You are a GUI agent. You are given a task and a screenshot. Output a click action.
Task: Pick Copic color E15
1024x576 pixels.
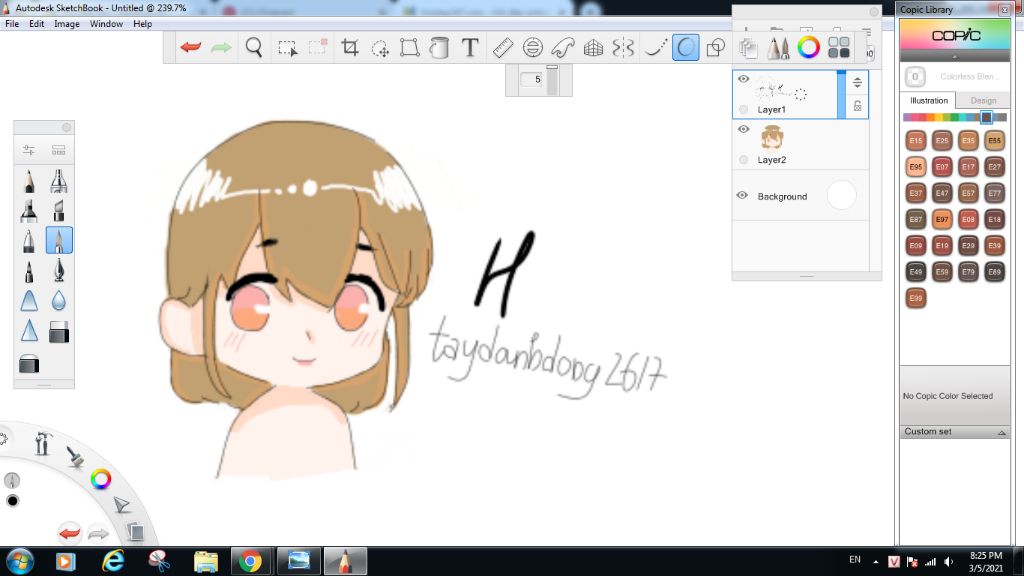coord(916,140)
